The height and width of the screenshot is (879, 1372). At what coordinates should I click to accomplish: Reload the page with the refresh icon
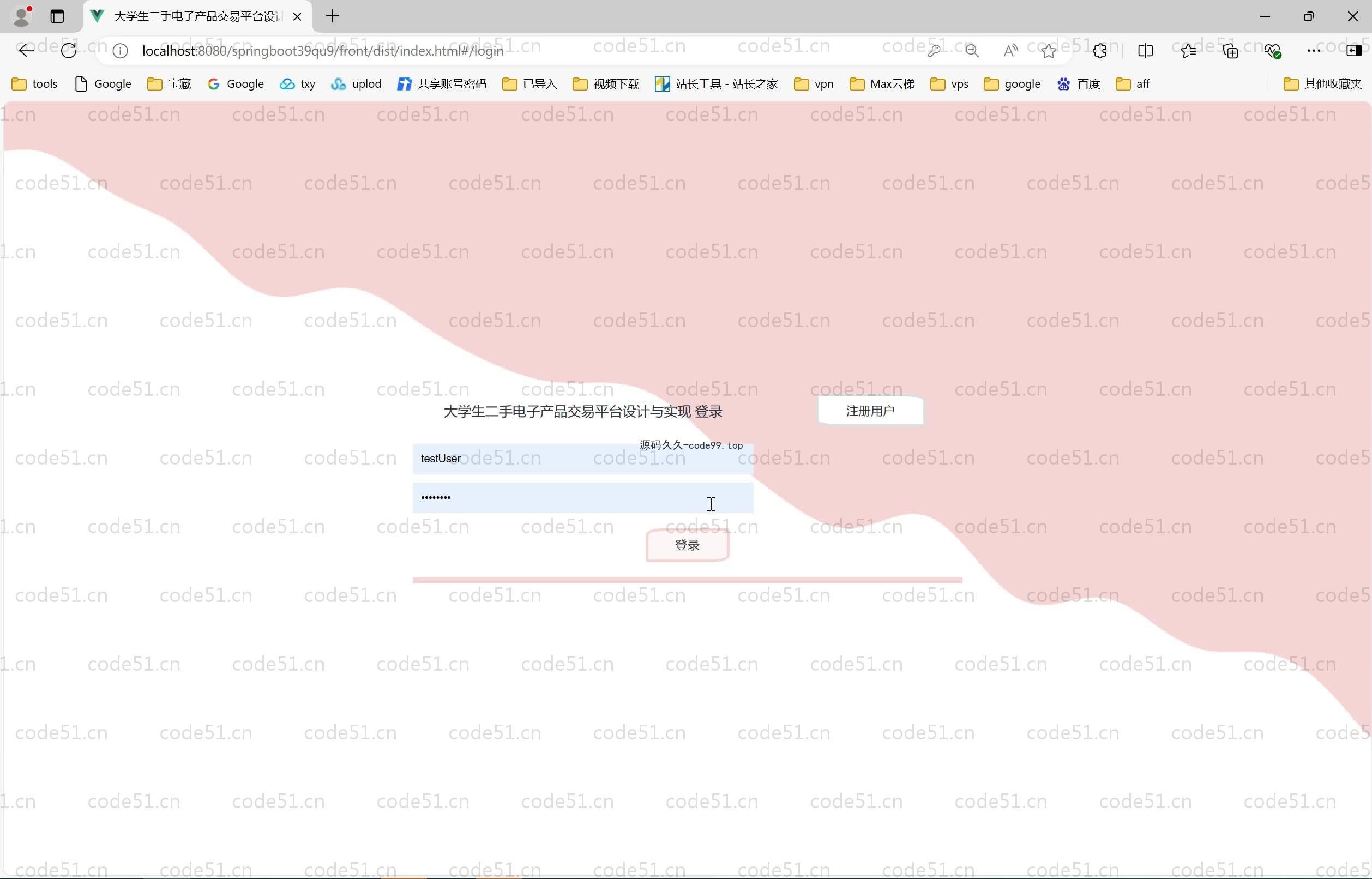point(69,51)
